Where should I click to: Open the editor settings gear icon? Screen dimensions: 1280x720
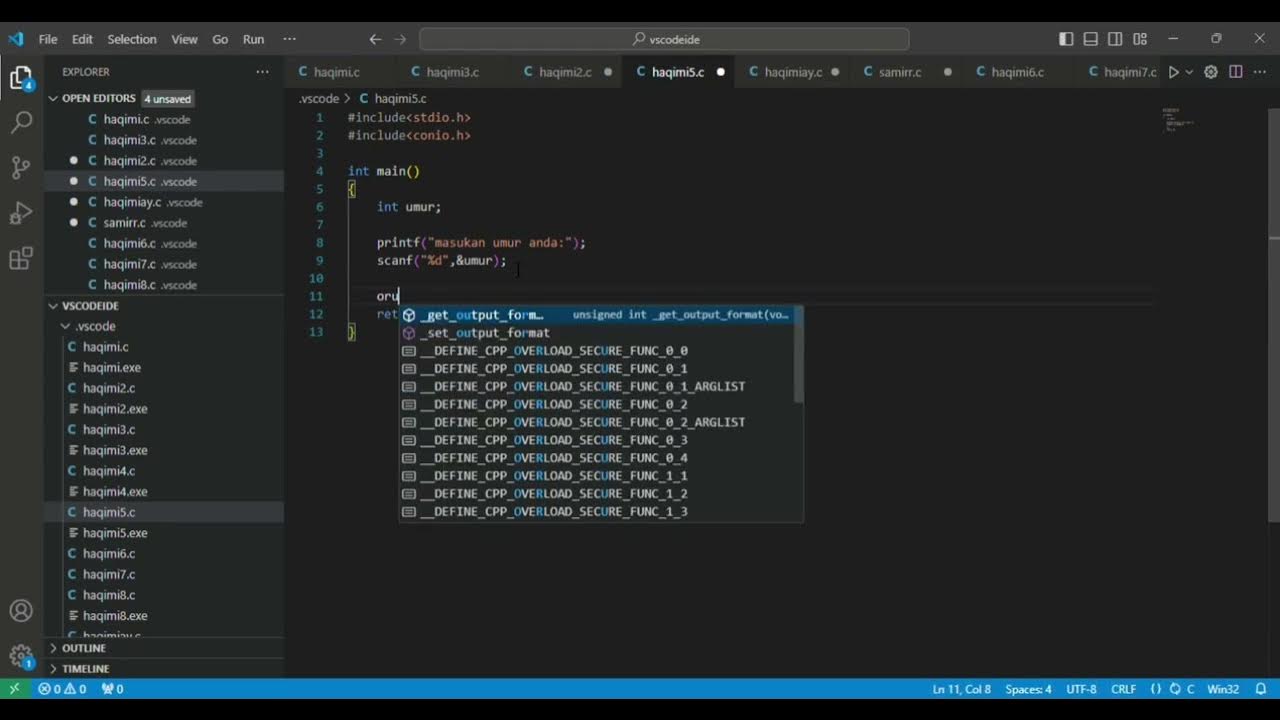(x=1211, y=72)
